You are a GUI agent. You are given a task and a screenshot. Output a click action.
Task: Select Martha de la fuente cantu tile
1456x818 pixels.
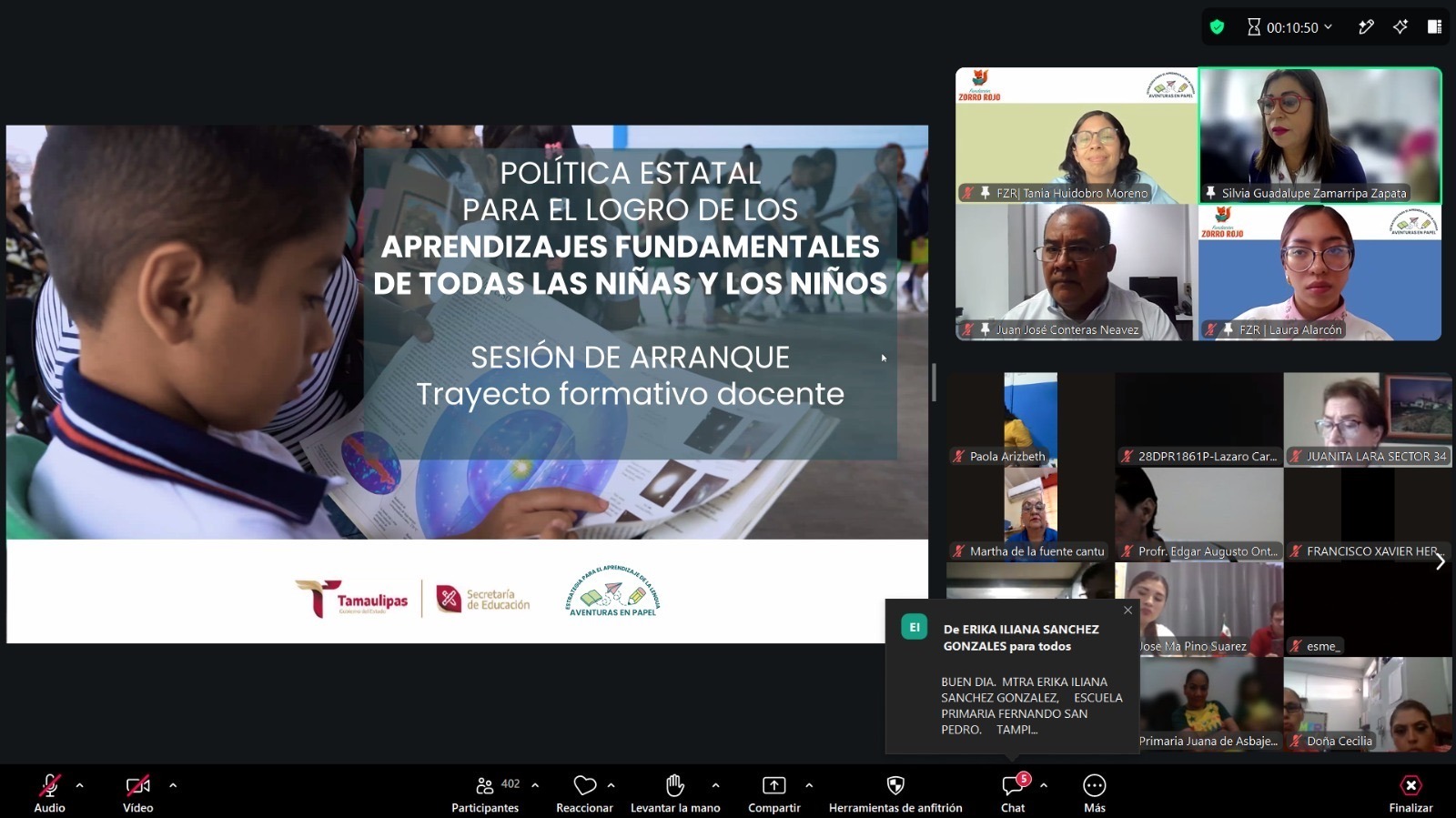[x=1030, y=515]
